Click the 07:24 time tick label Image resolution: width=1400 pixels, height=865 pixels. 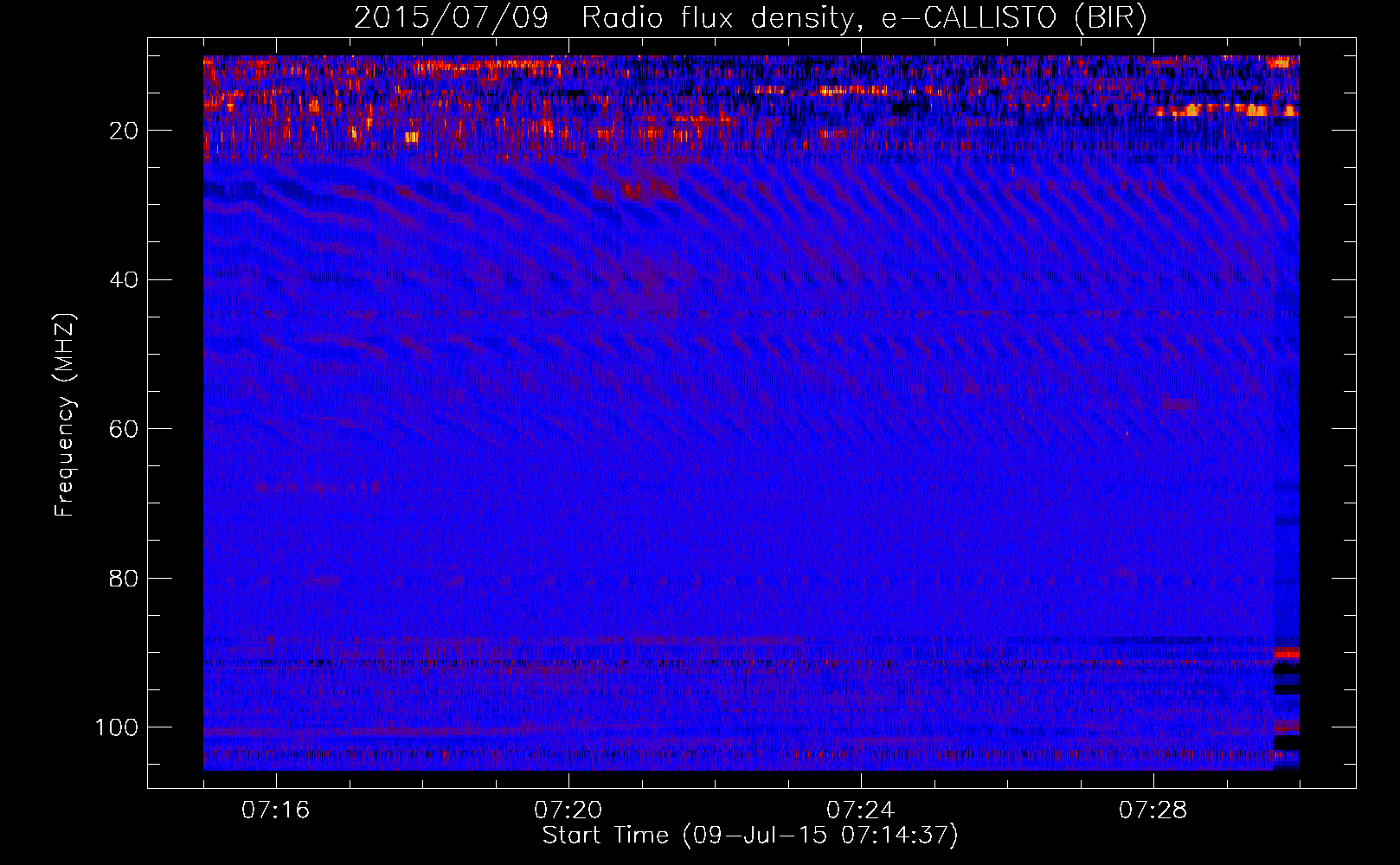click(x=860, y=810)
